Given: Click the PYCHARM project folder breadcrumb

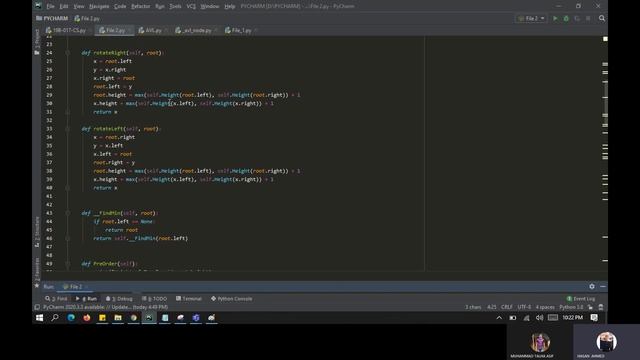Looking at the screenshot, I should point(52,18).
